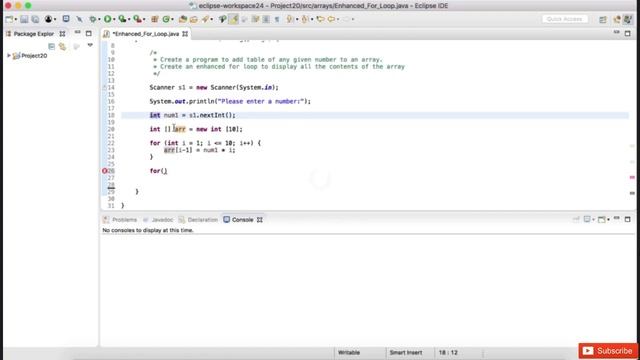Open dropdown next to Coverage icon
The height and width of the screenshot is (360, 640).
[129, 20]
